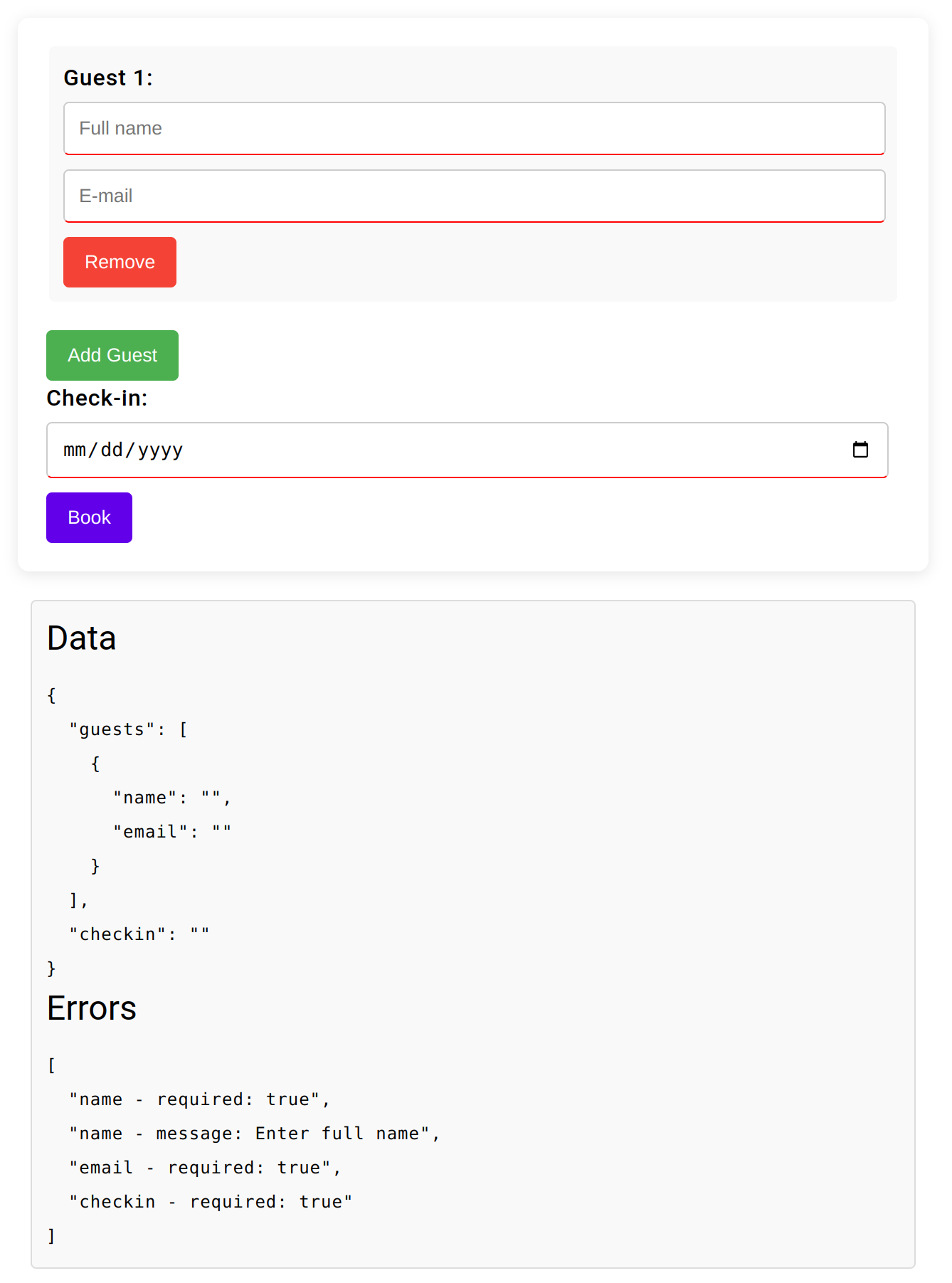Click the Errors heading
This screenshot has width=952, height=1283.
pos(91,1008)
